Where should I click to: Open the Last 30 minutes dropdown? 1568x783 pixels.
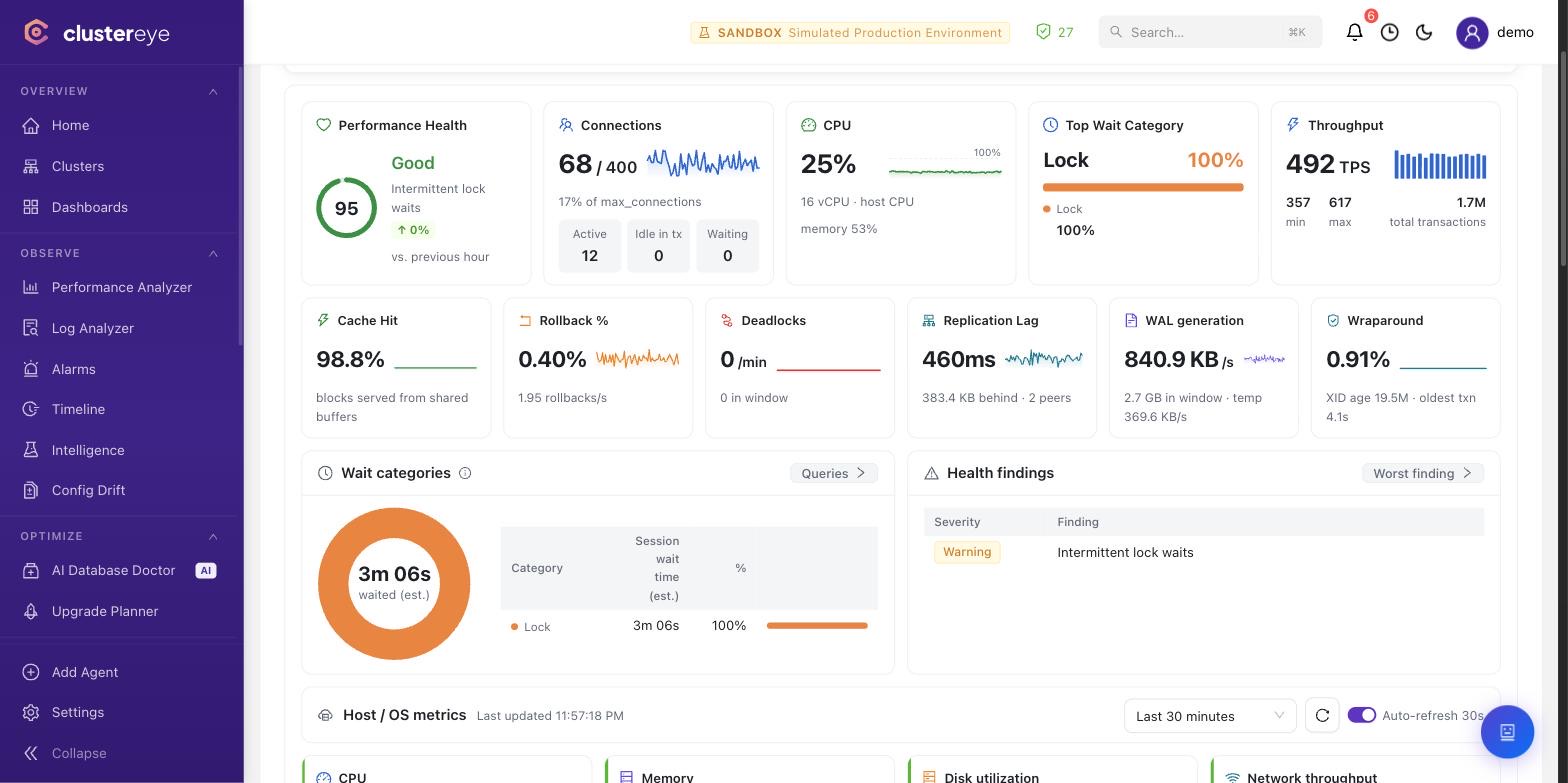[x=1210, y=716]
